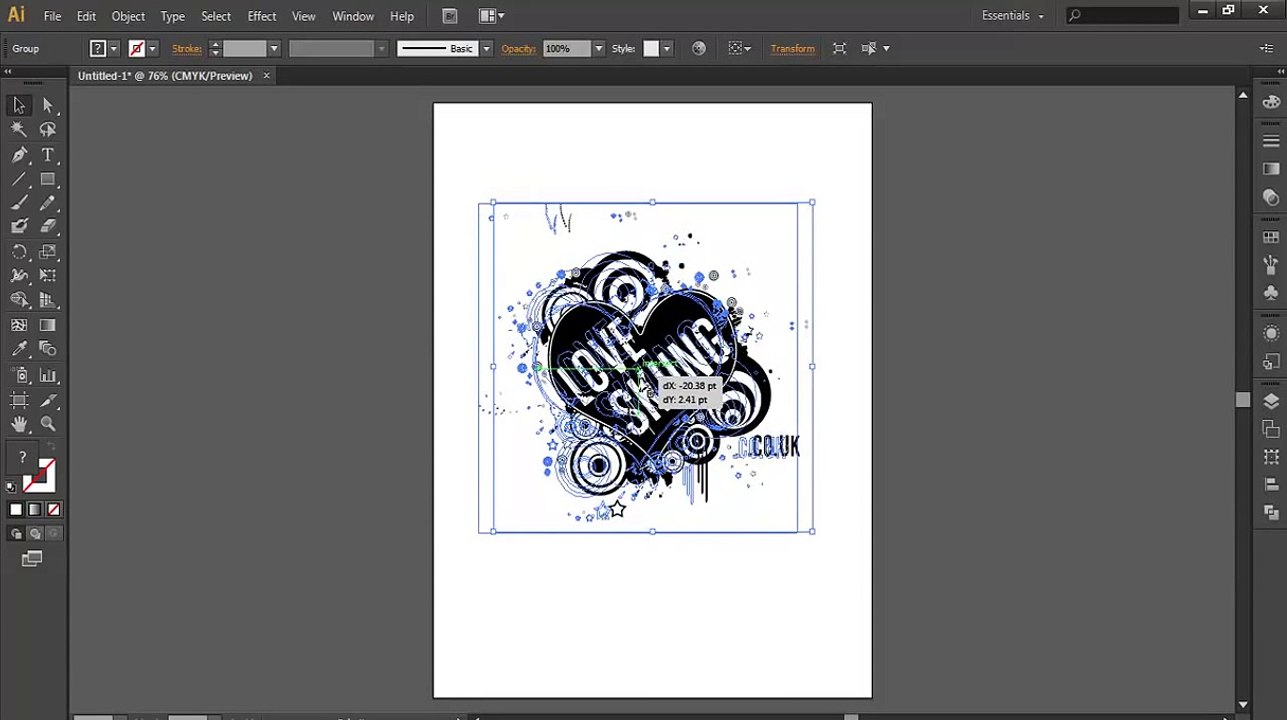Enable Draw Behind mode
The image size is (1287, 720).
tap(35, 534)
